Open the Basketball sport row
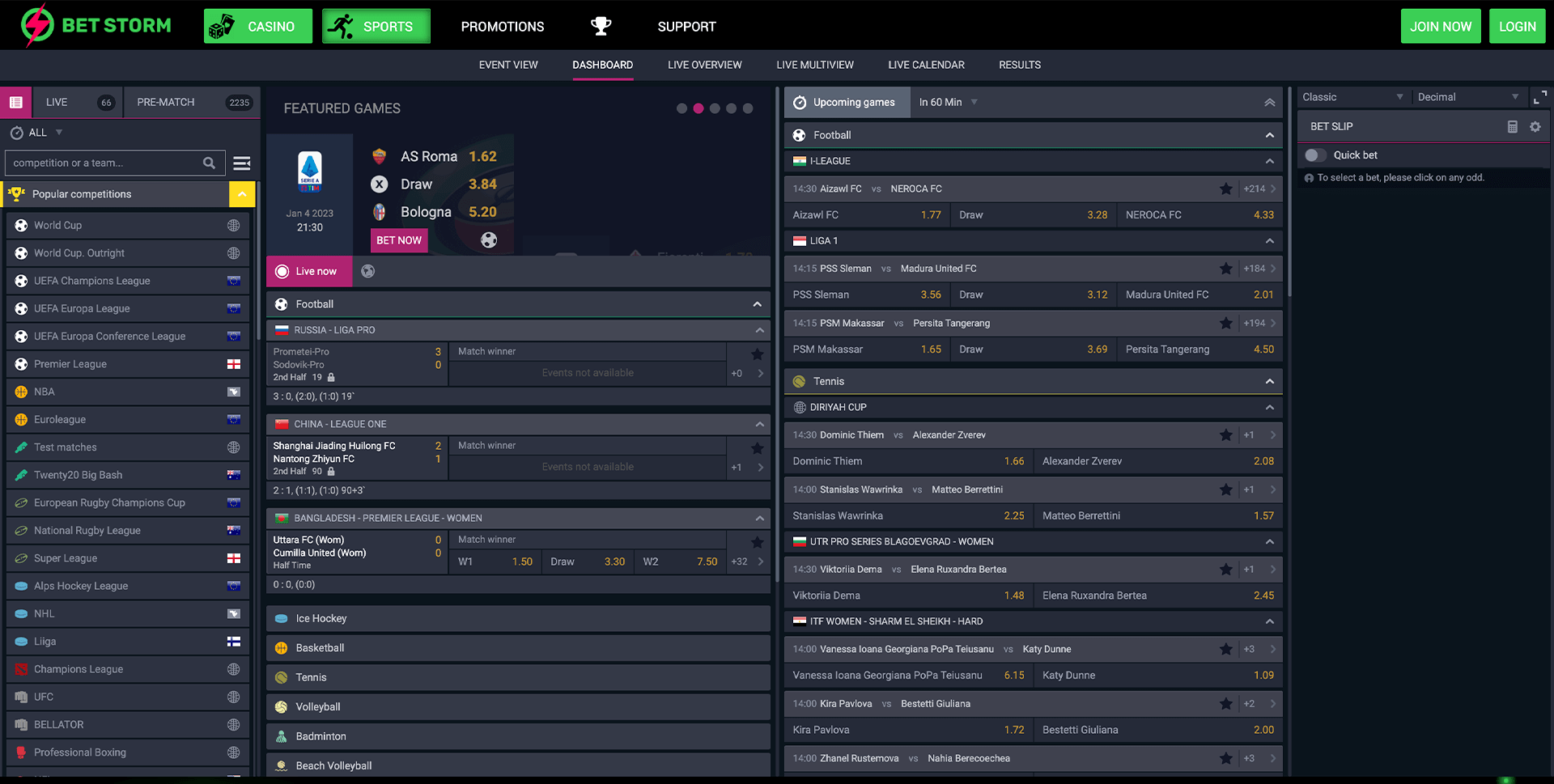 click(518, 648)
